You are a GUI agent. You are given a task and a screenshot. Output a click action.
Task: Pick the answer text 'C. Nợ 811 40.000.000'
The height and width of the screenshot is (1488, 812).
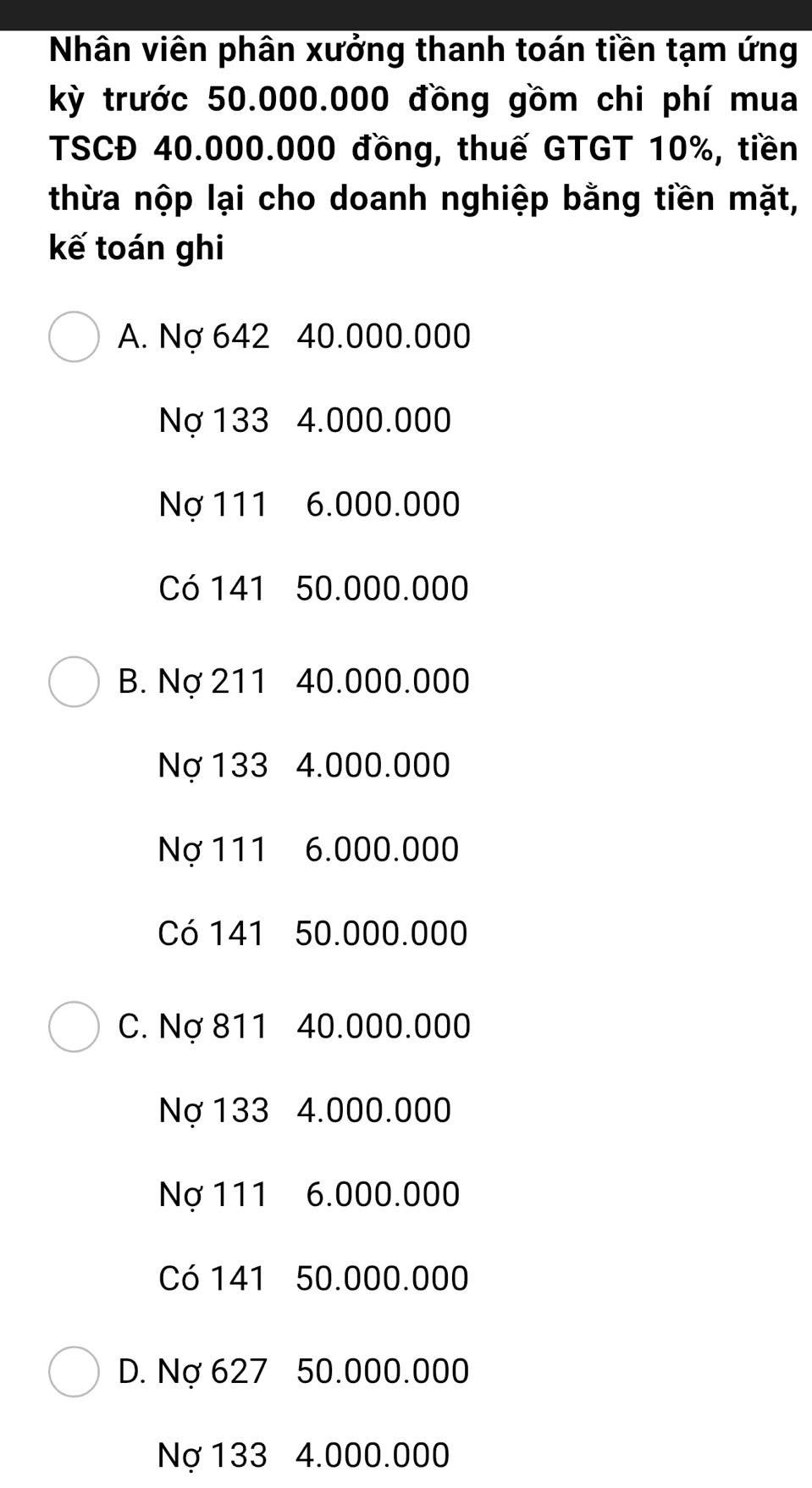pos(295,1026)
